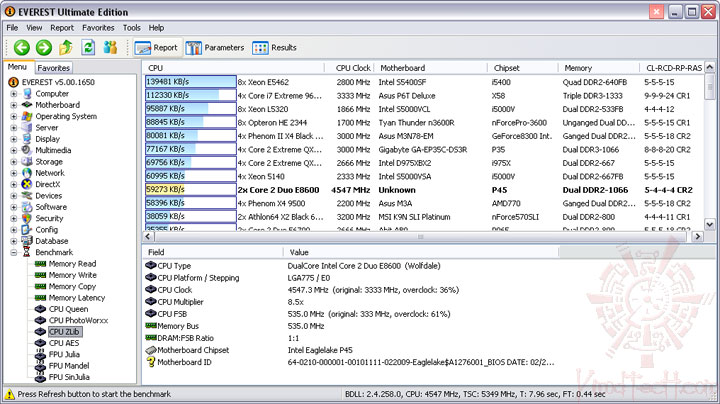Select the Memory Write benchmark
The height and width of the screenshot is (404, 720).
point(73,275)
